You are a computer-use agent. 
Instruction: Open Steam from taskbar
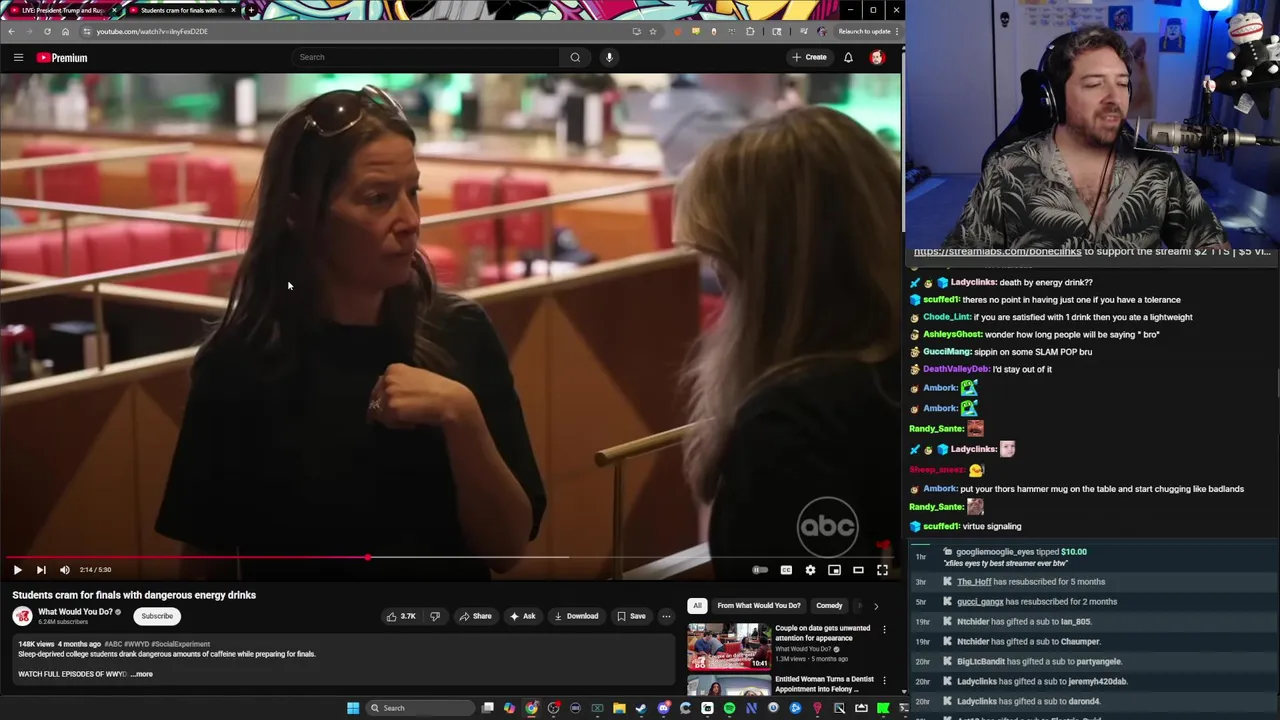point(641,708)
